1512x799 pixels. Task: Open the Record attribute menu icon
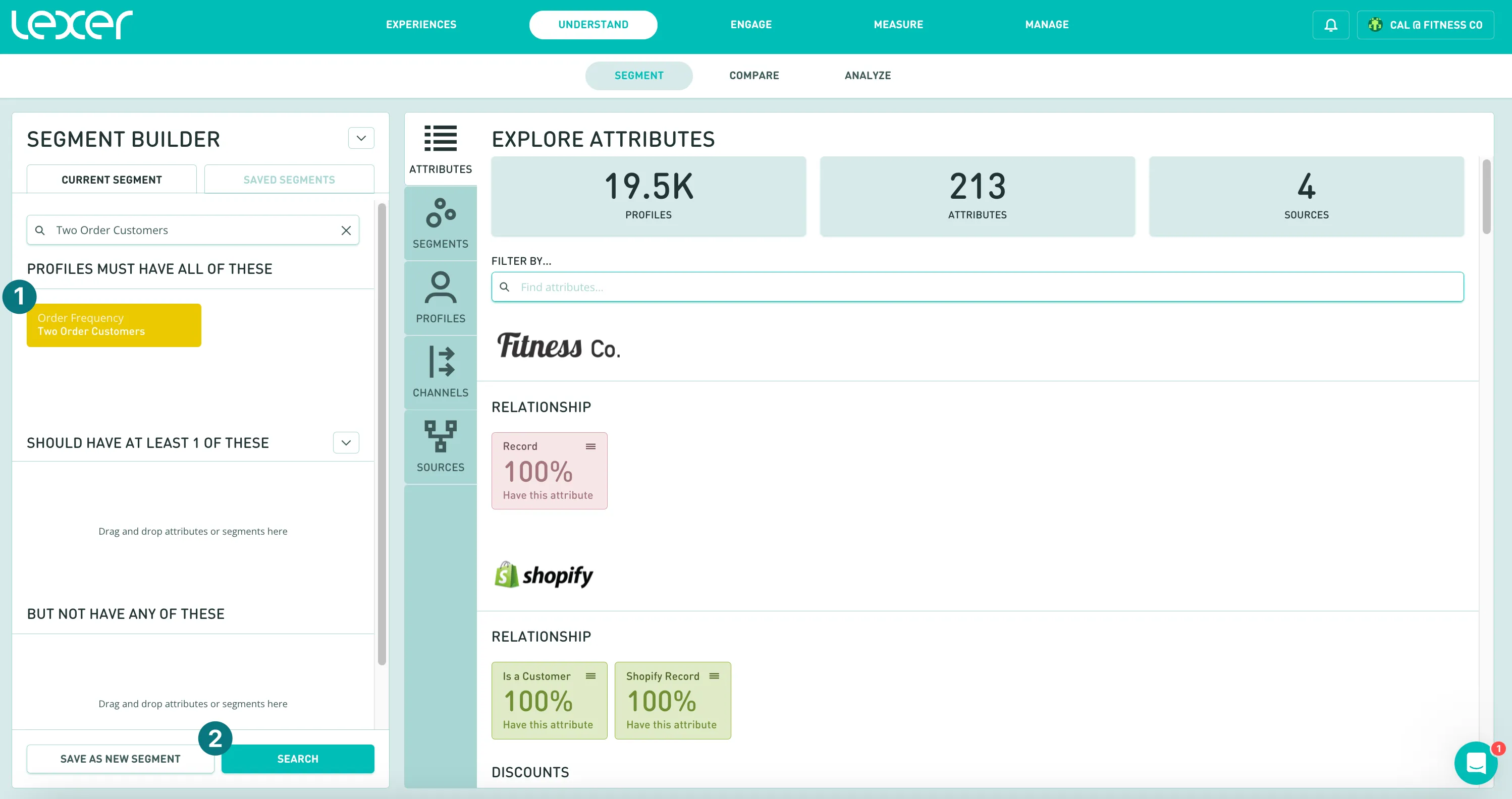(590, 446)
